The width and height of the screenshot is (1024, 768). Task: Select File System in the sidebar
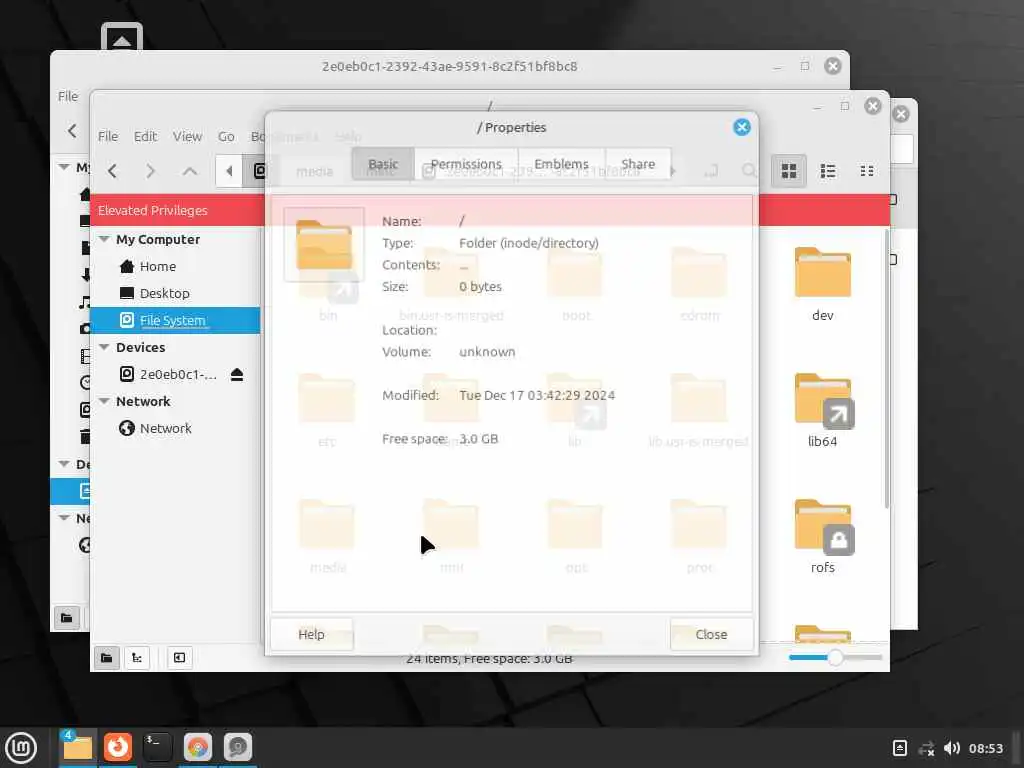click(175, 320)
